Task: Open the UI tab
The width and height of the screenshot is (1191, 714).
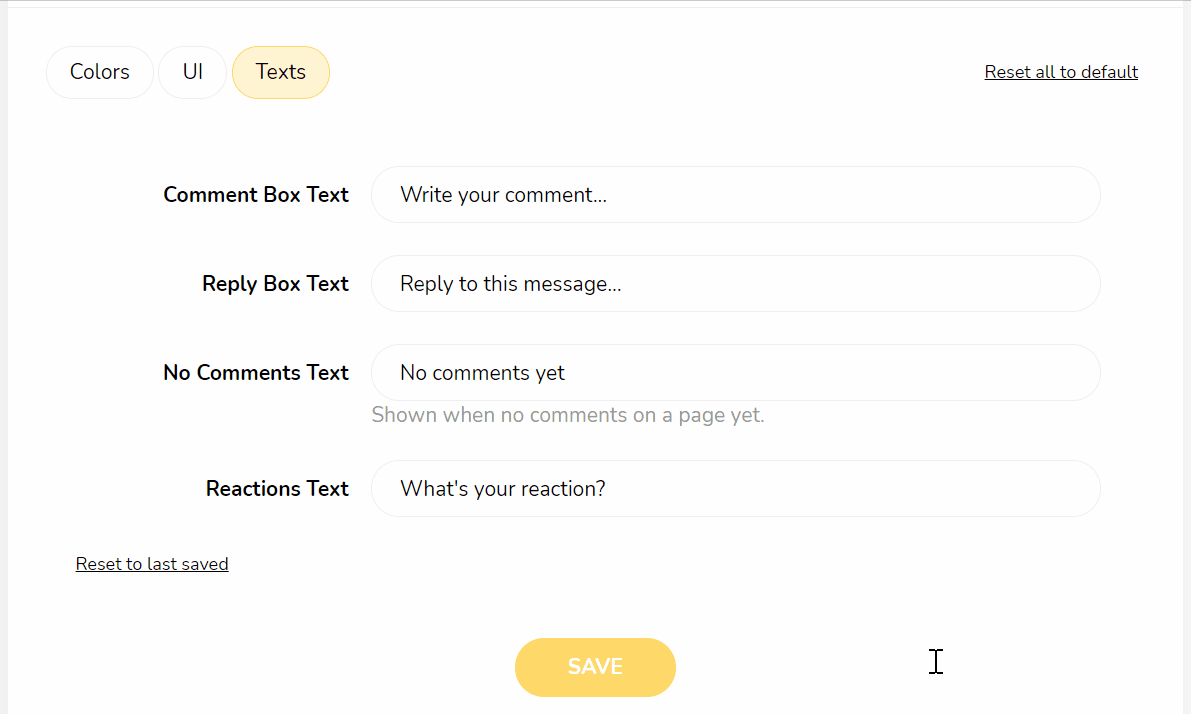Action: (192, 72)
